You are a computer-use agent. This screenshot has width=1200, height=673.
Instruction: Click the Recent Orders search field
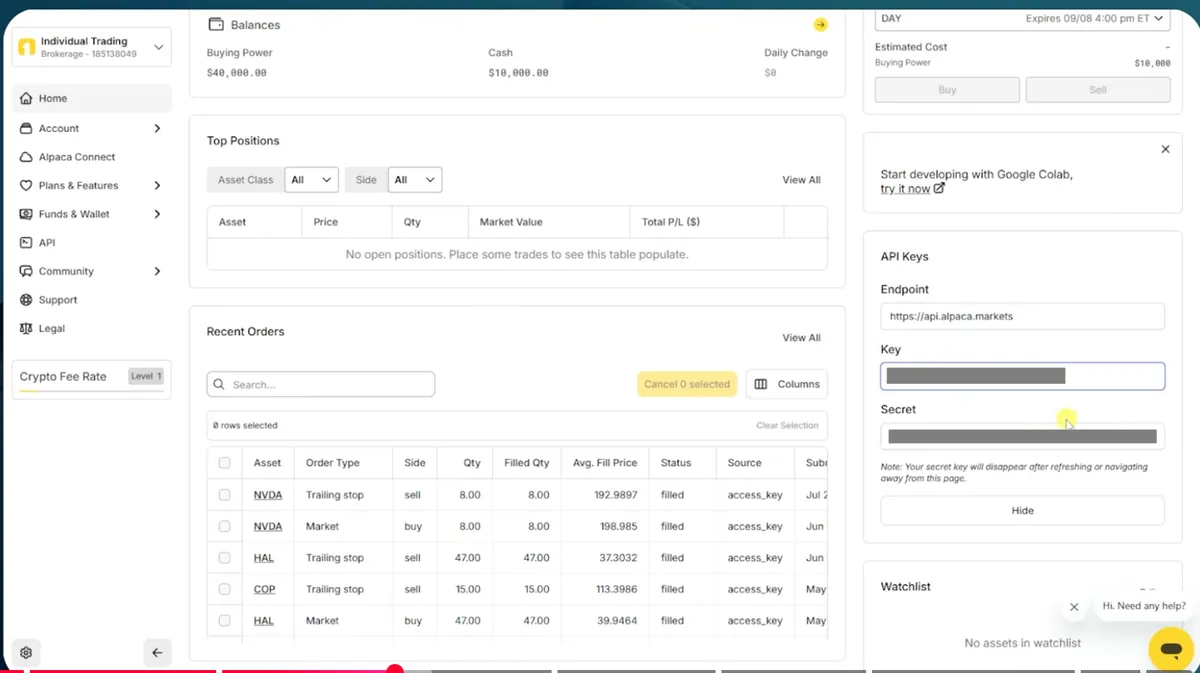(x=321, y=384)
